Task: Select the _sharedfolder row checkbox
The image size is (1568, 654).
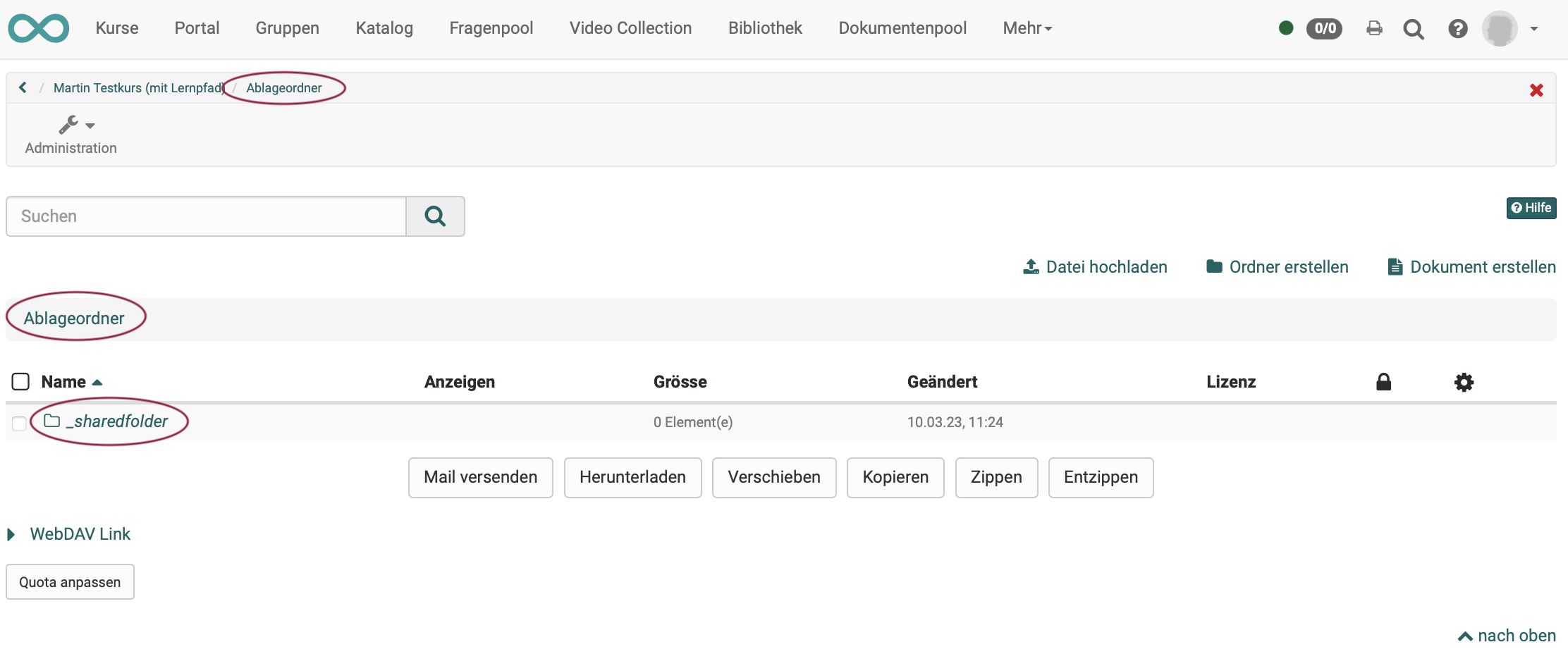Action: click(19, 424)
